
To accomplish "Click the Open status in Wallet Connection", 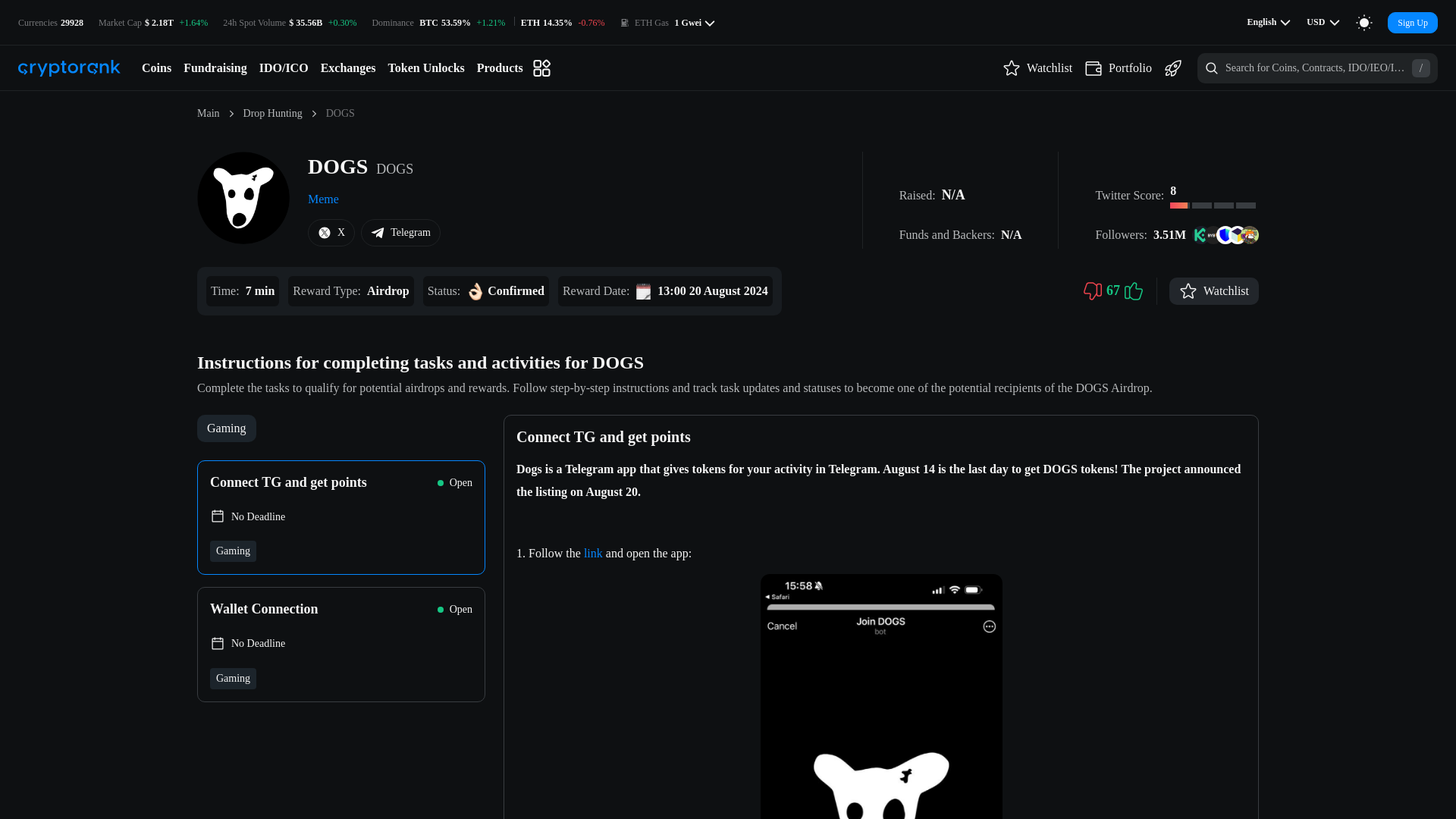I will (x=455, y=610).
